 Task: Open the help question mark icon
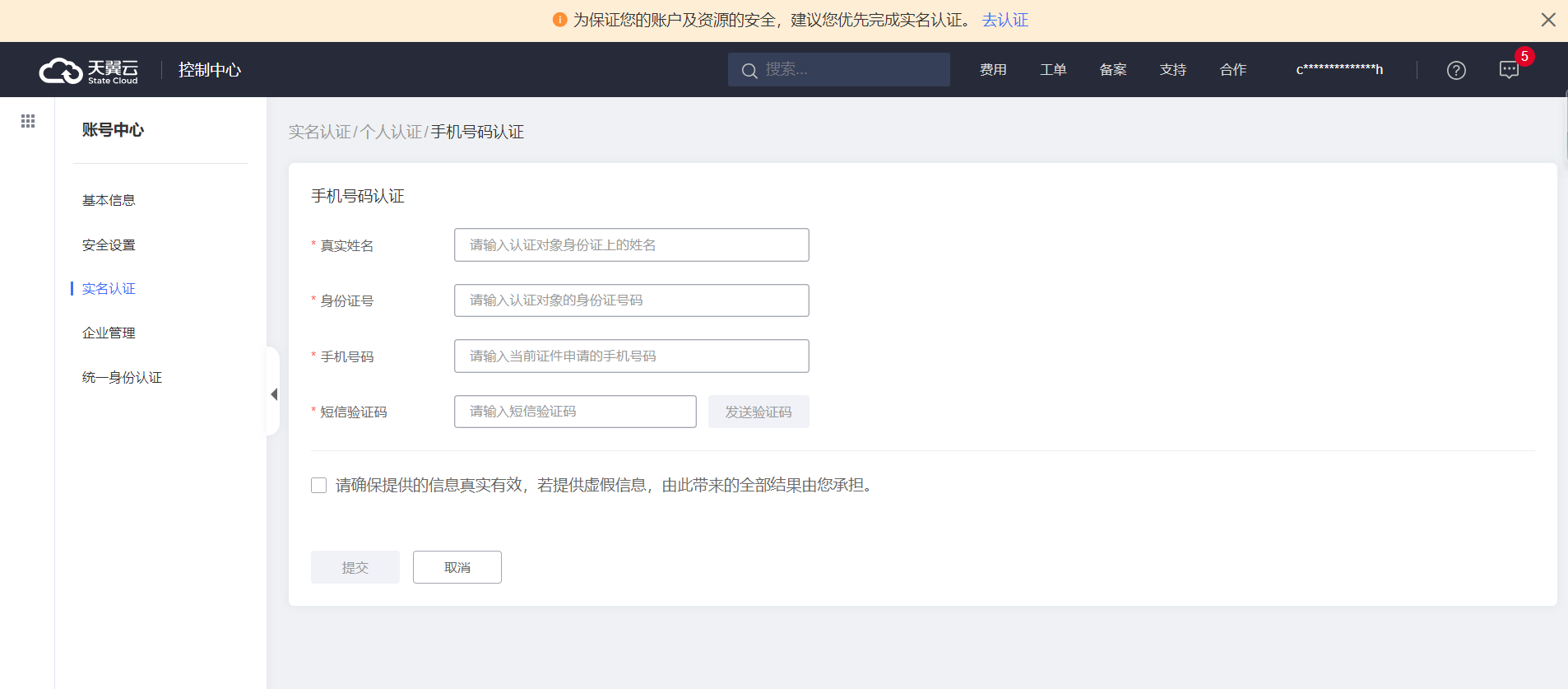1456,71
